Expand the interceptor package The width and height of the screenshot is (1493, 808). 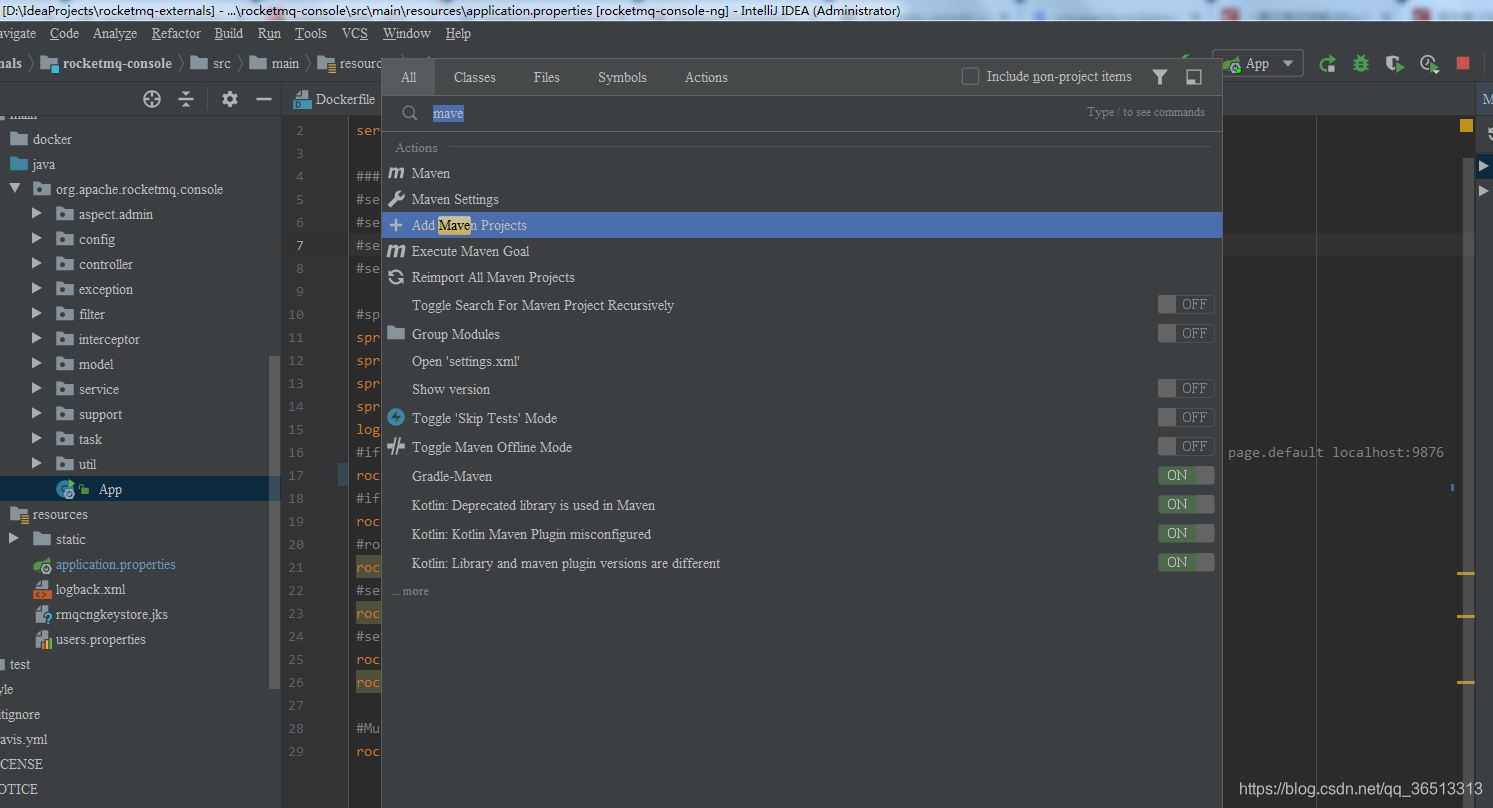tap(37, 338)
